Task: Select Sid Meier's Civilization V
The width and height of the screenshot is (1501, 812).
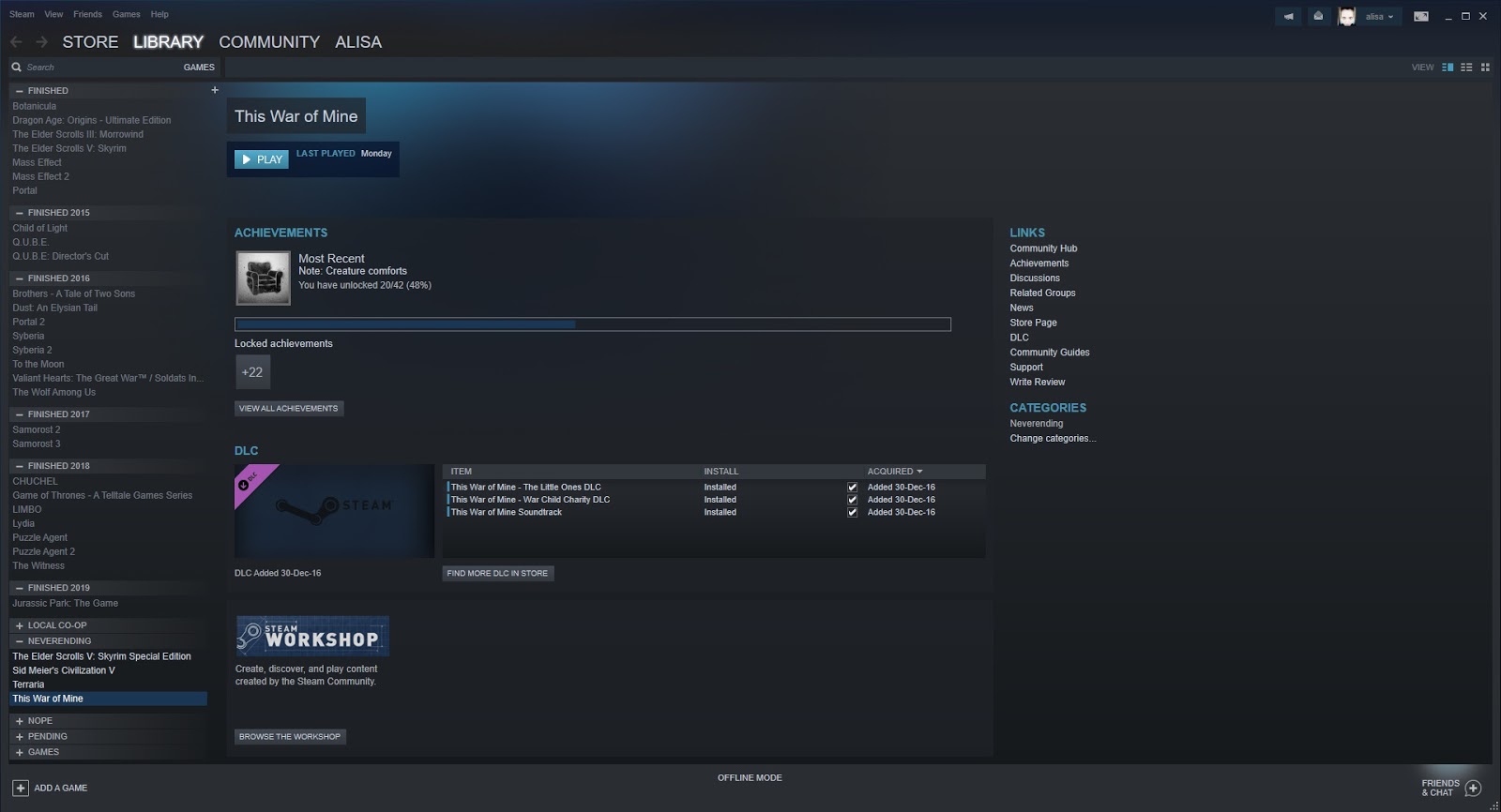Action: point(64,670)
